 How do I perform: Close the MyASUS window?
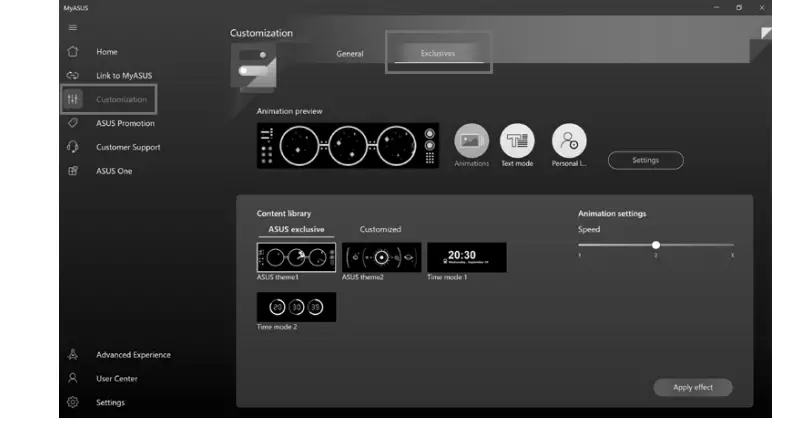click(762, 8)
